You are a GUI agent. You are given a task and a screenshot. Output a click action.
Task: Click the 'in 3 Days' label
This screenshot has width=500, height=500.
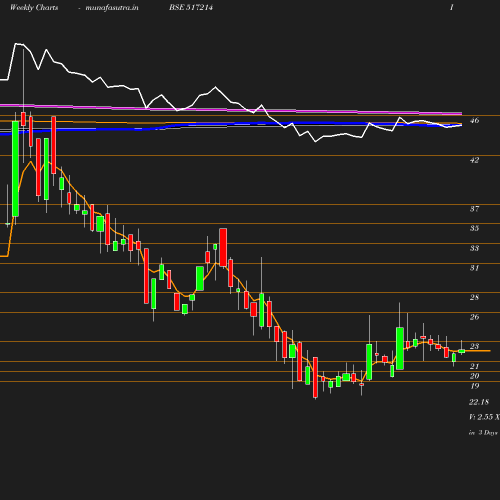[x=483, y=433]
